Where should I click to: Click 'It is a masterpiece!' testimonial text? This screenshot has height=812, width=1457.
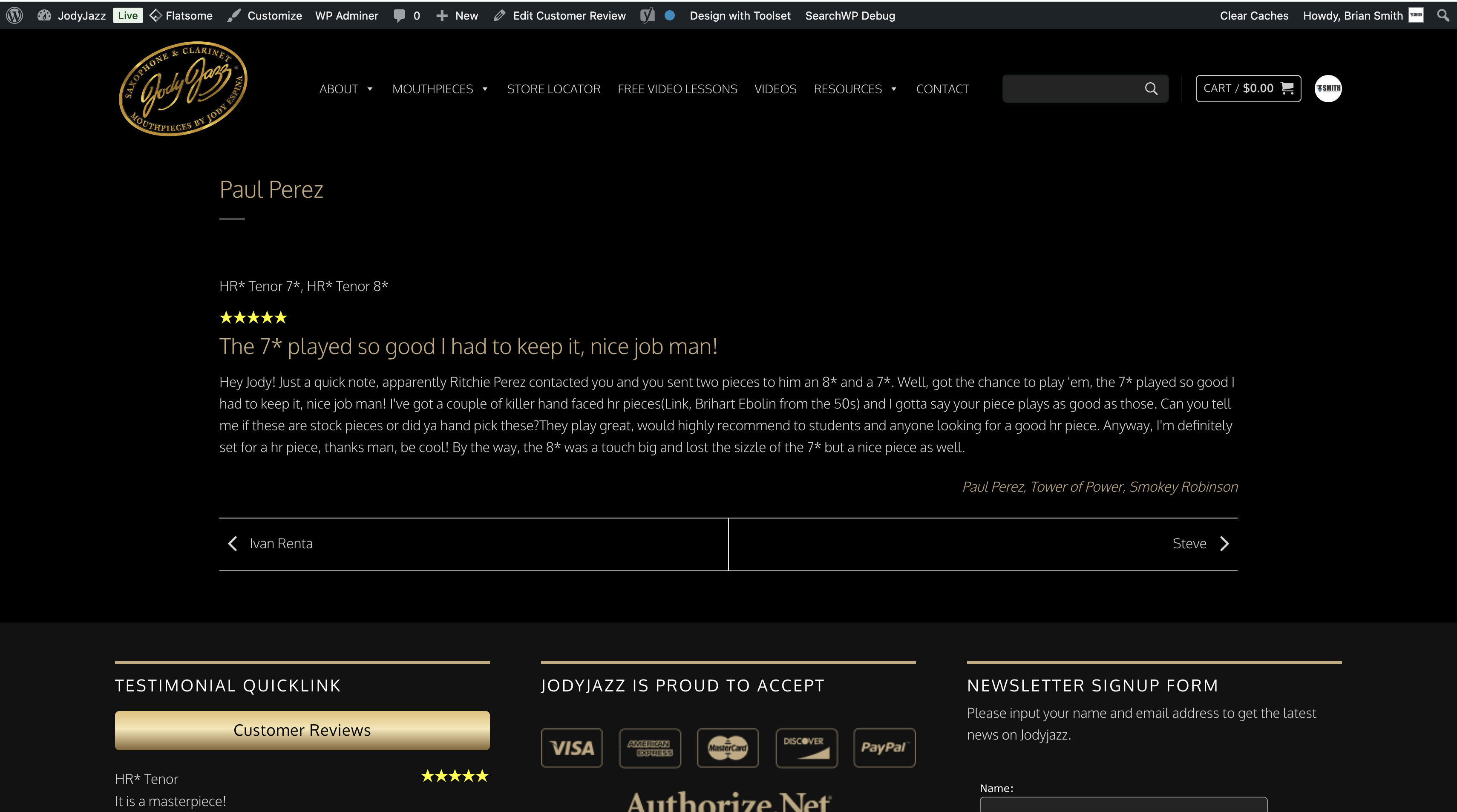tap(170, 801)
